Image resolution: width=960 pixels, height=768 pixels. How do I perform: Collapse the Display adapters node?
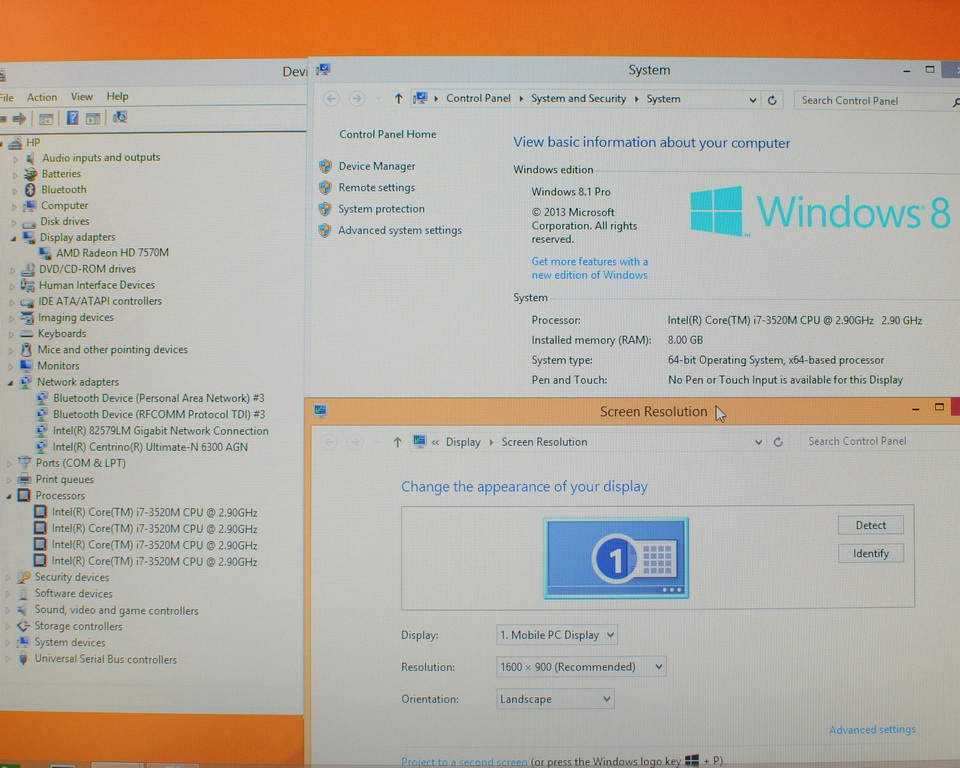[13, 238]
